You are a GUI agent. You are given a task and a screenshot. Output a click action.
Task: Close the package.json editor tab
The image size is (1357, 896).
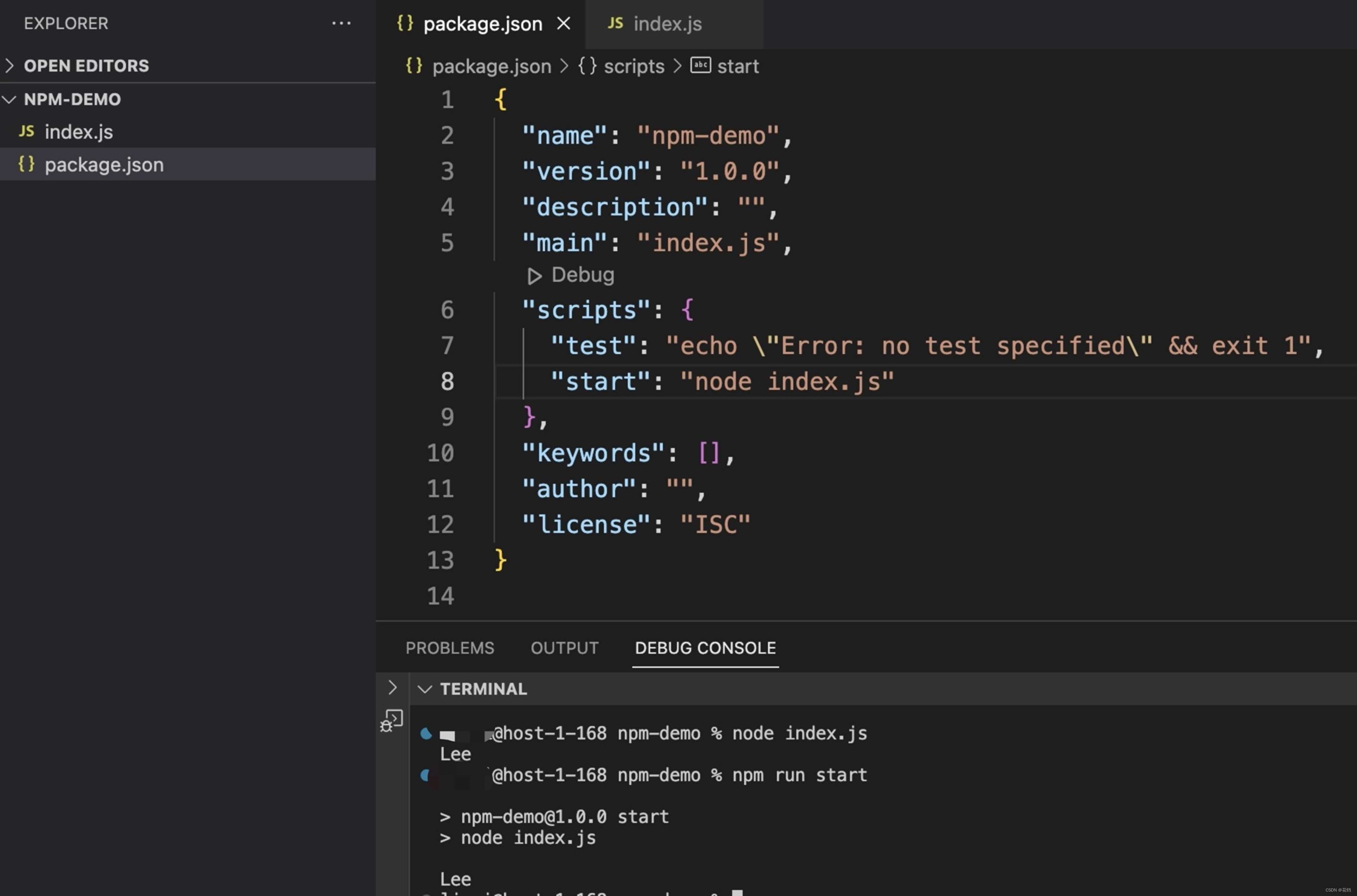[x=564, y=23]
